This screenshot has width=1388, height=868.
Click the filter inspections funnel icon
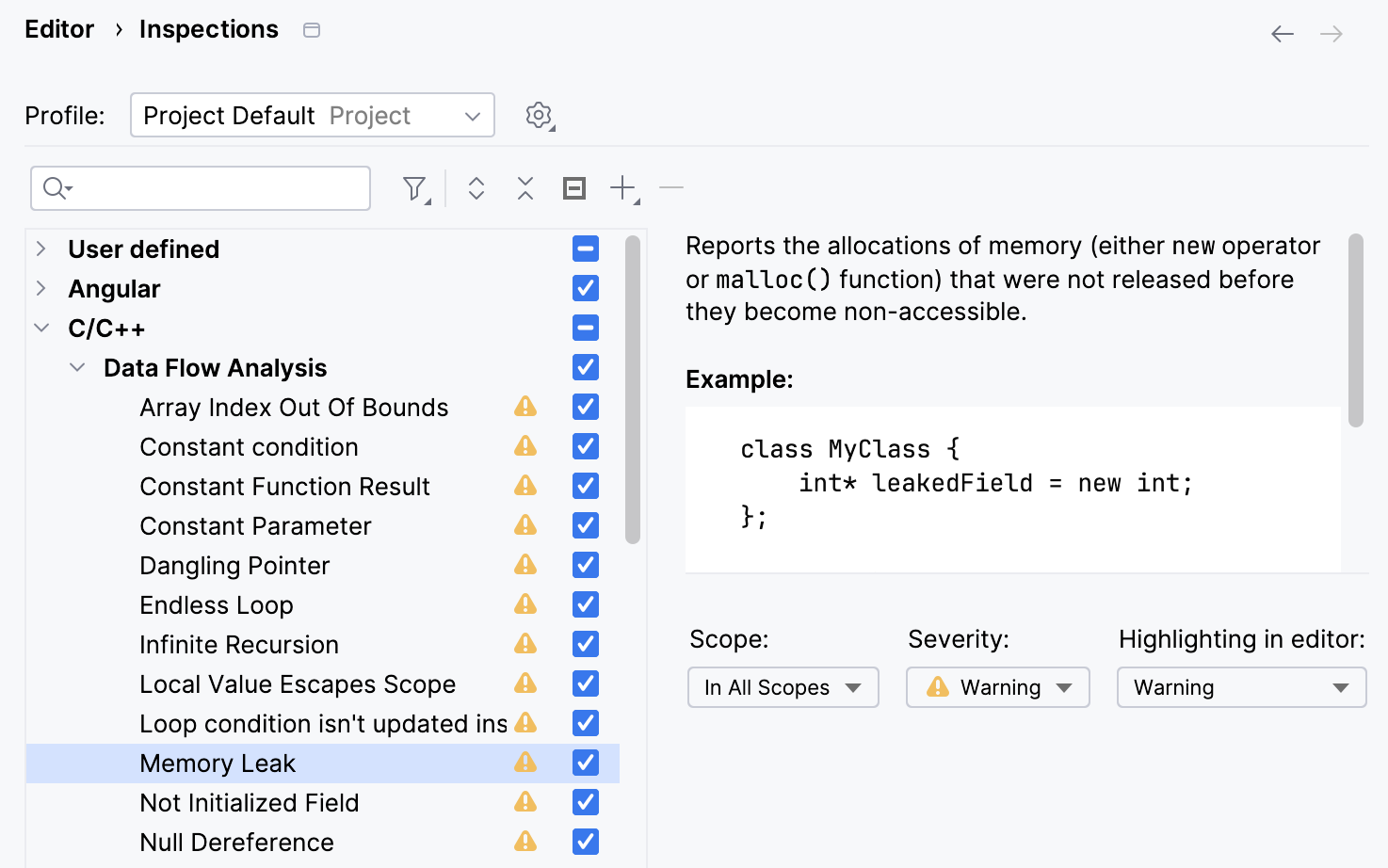click(414, 188)
